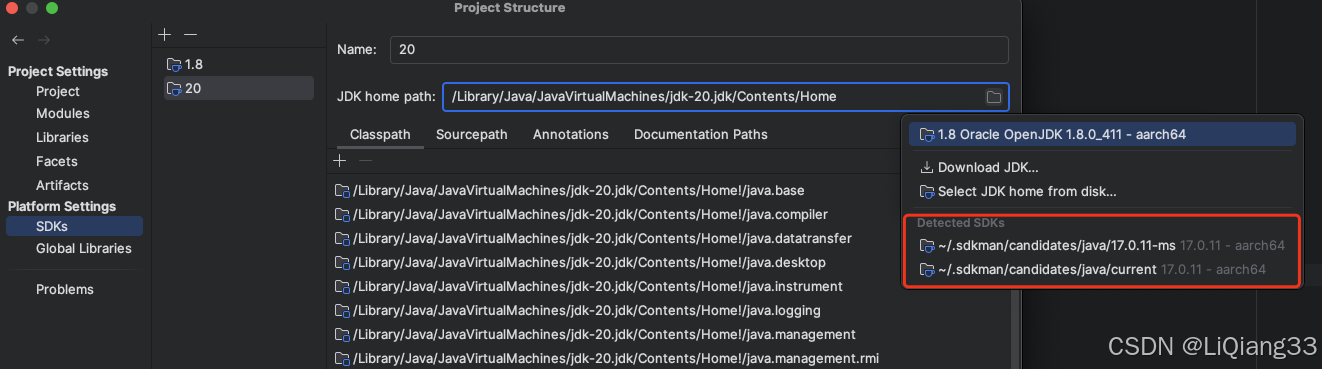The width and height of the screenshot is (1322, 369).
Task: Switch to Sourcepath tab
Action: tap(472, 134)
